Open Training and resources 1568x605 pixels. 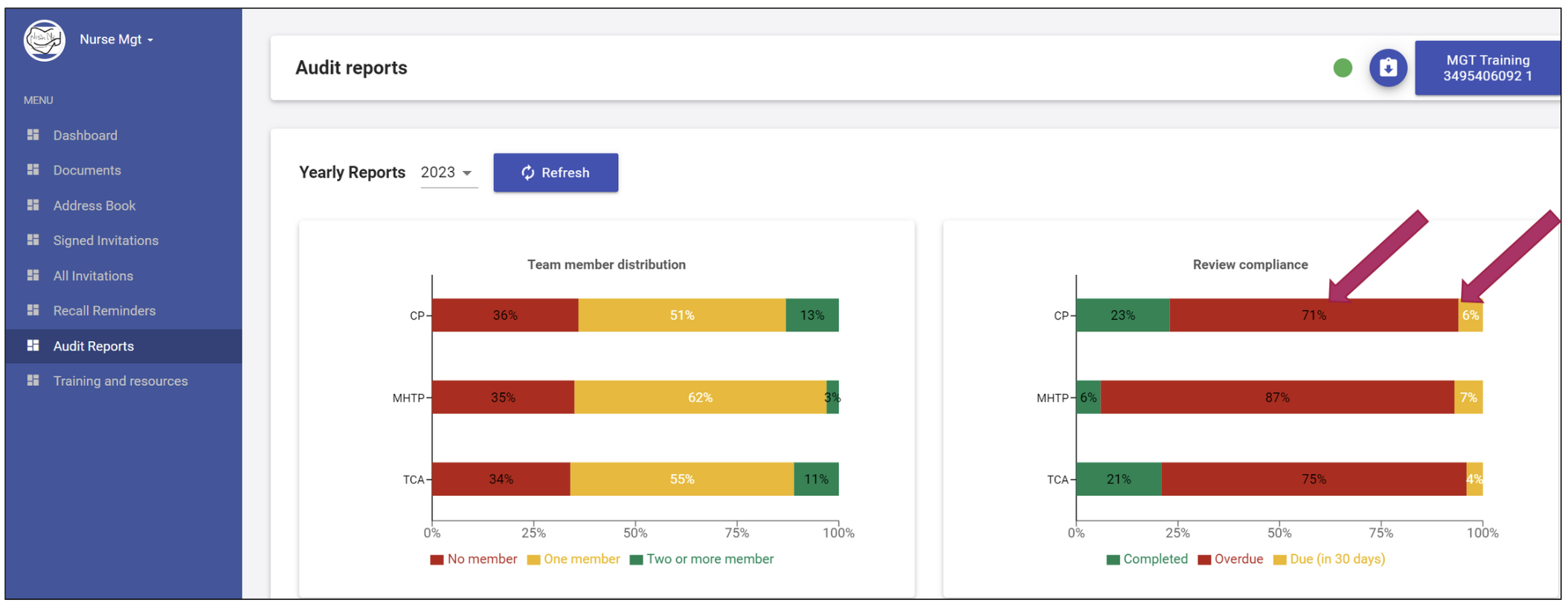click(121, 381)
